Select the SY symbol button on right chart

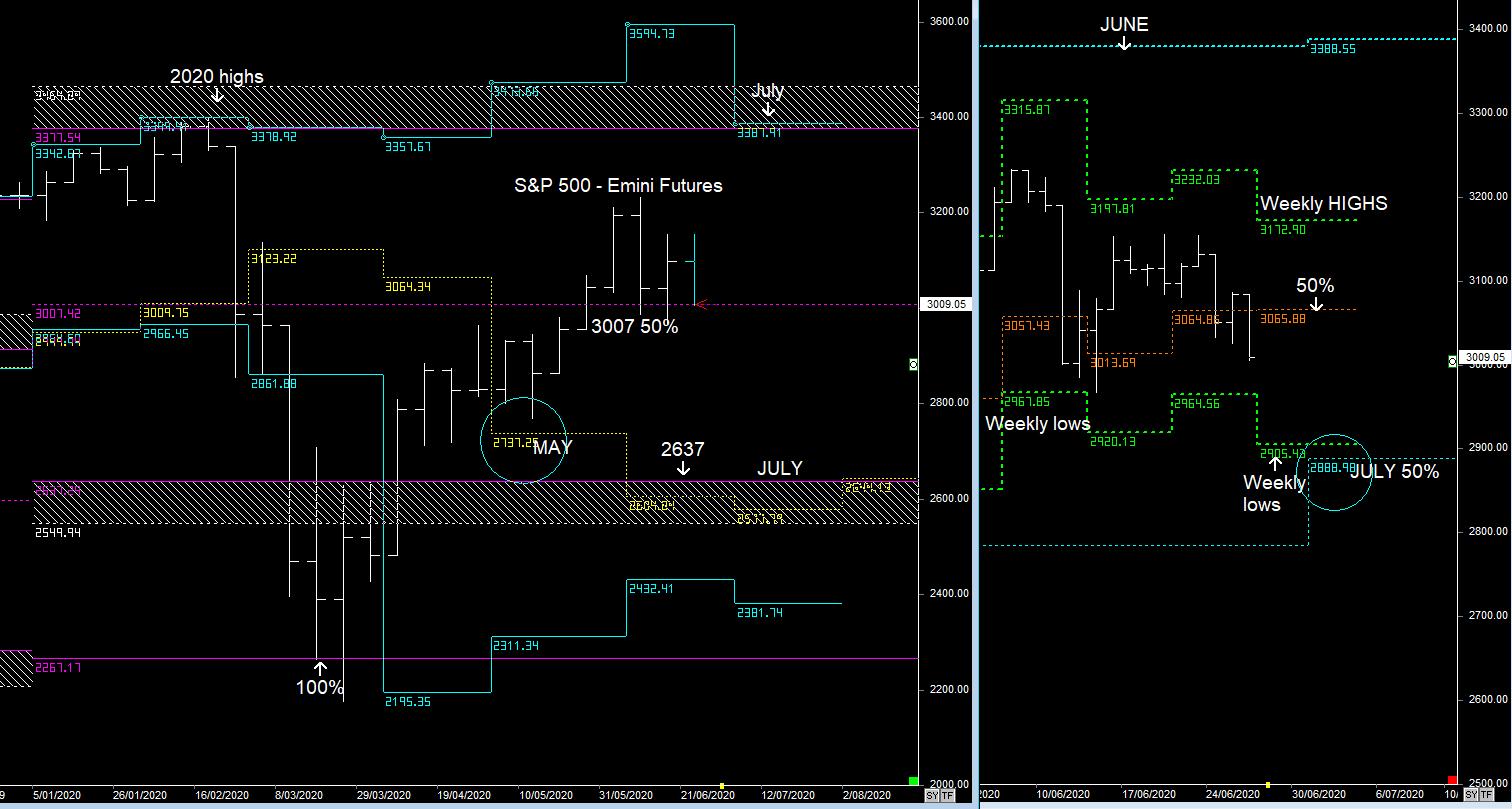pos(1471,794)
